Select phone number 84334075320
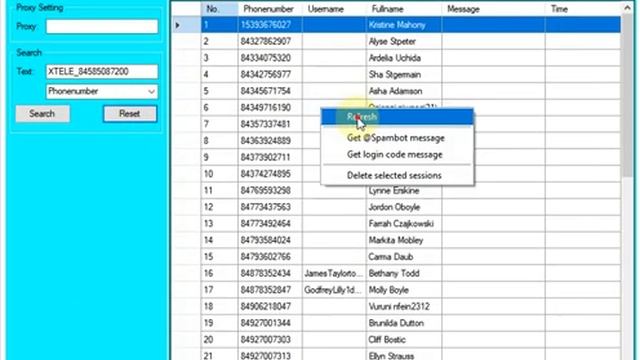Viewport: 640px width, 360px height. (270, 58)
